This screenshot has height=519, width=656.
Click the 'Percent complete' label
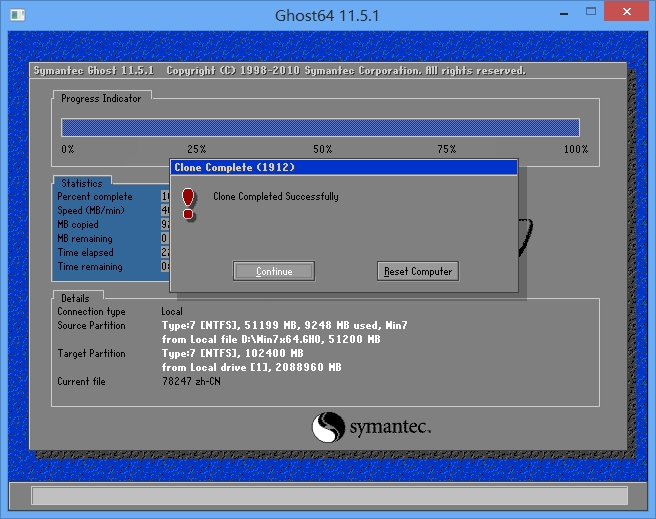pos(95,197)
